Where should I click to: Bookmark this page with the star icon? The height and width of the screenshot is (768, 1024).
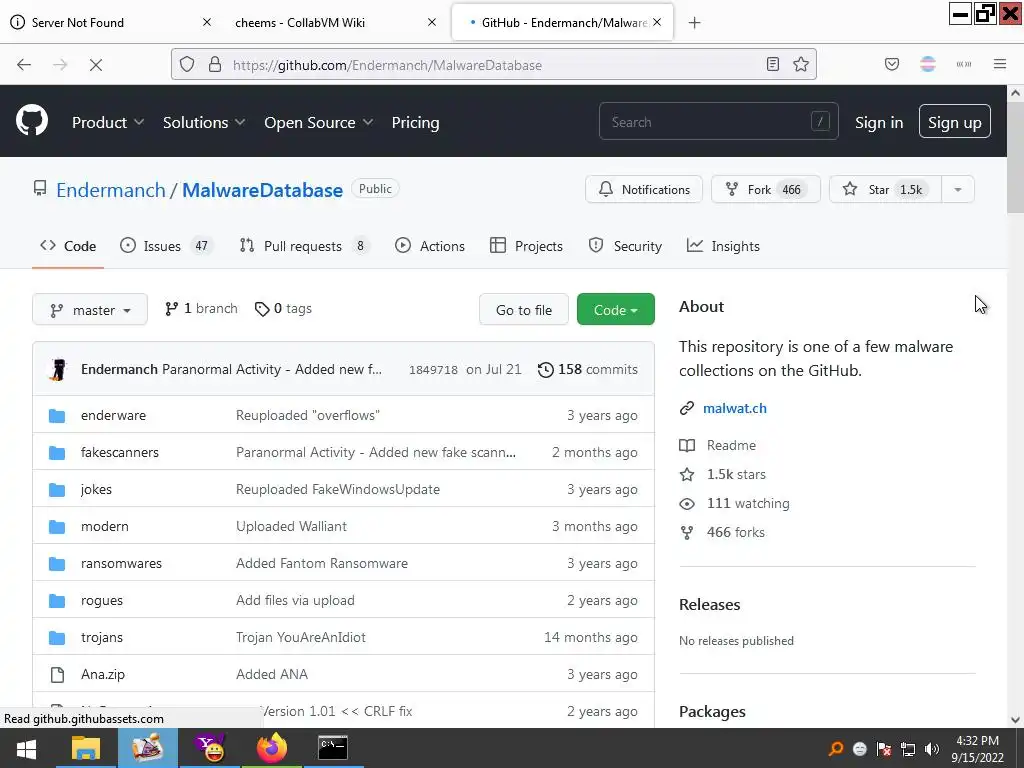(801, 64)
